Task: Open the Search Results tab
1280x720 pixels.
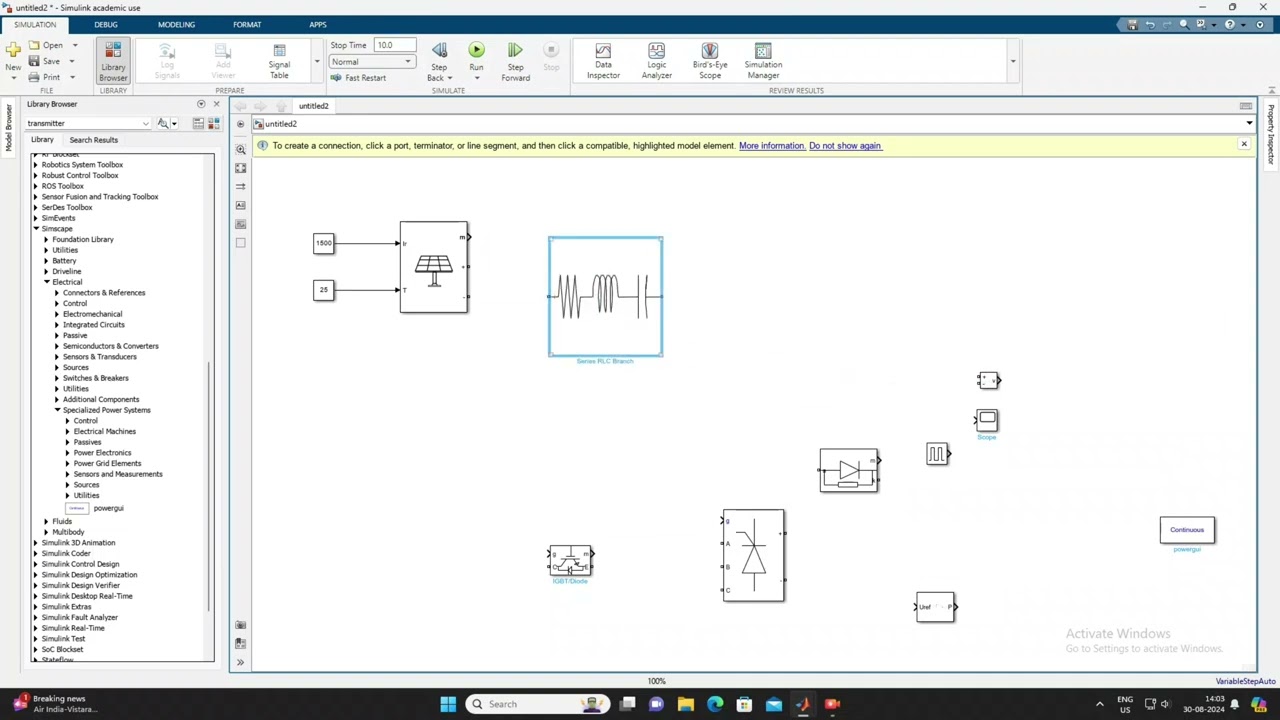Action: tap(93, 140)
